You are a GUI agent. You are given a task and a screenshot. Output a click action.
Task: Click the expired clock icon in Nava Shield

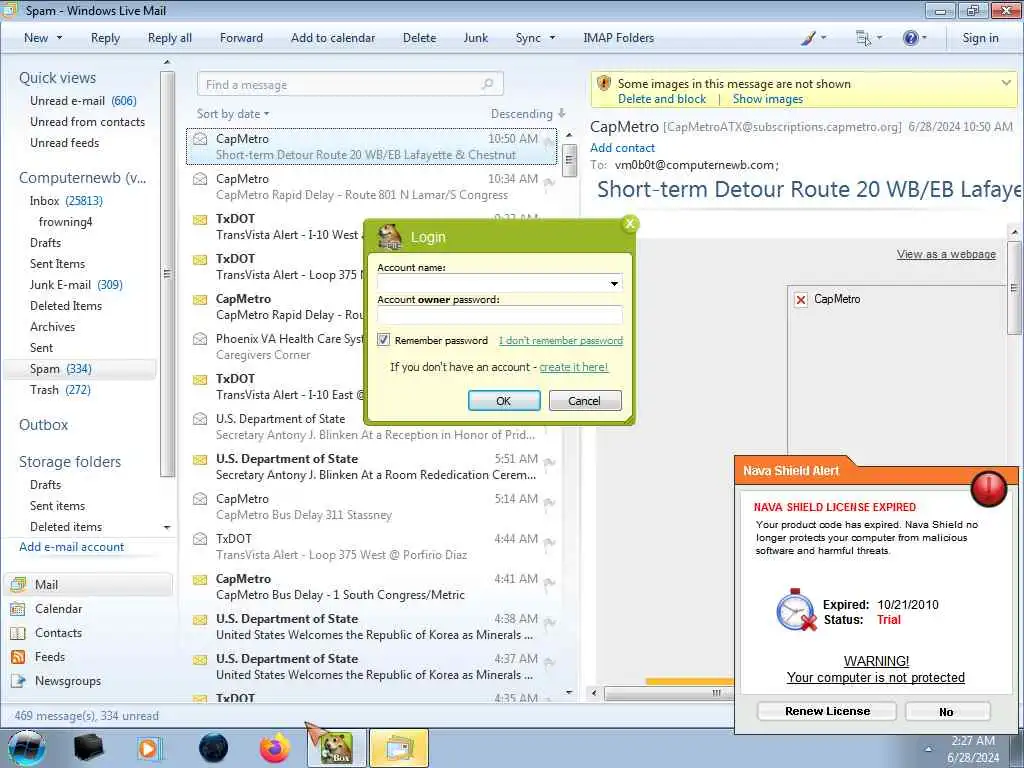796,610
